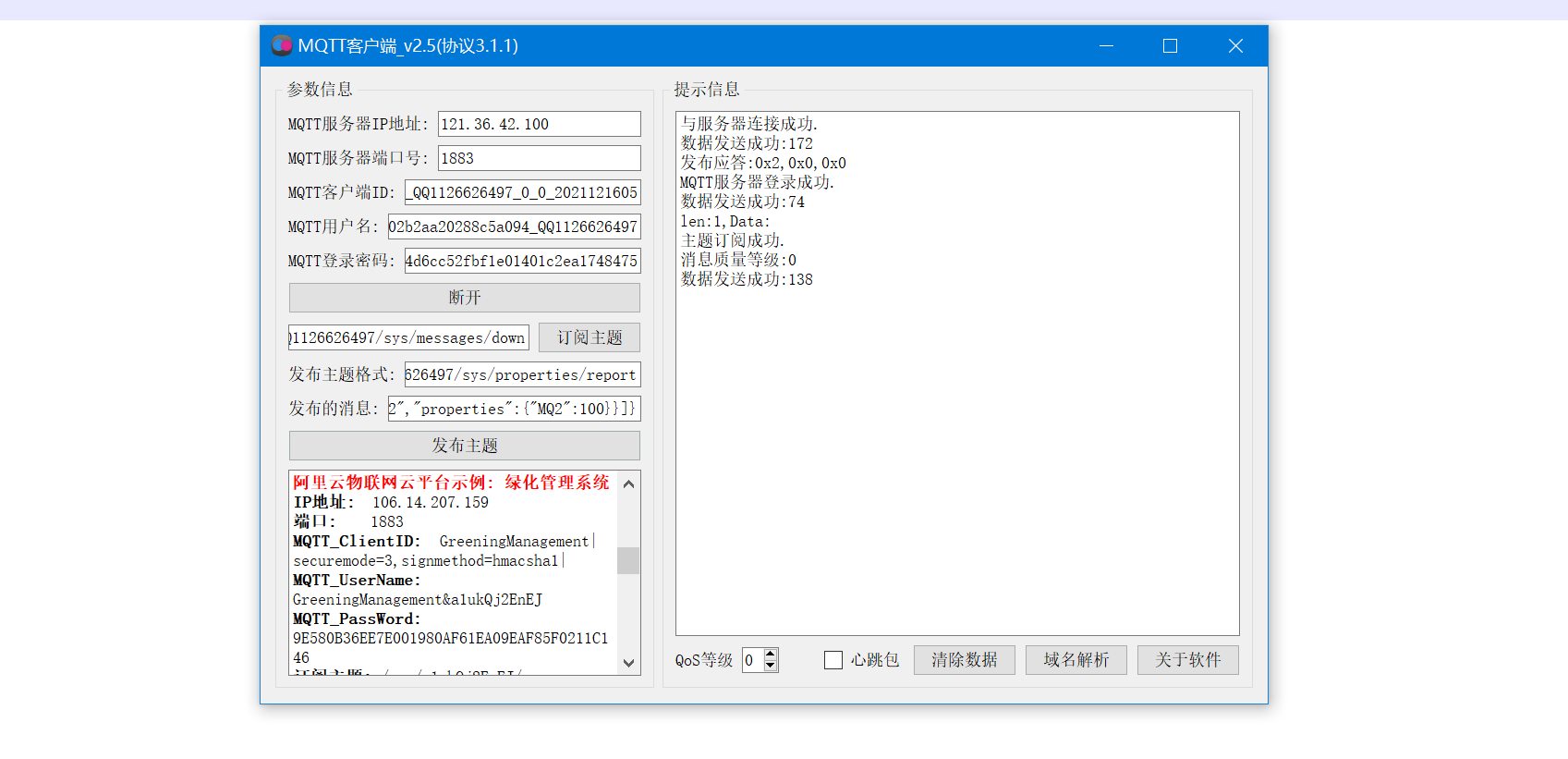
Task: Click the message log output area
Action: point(957,373)
